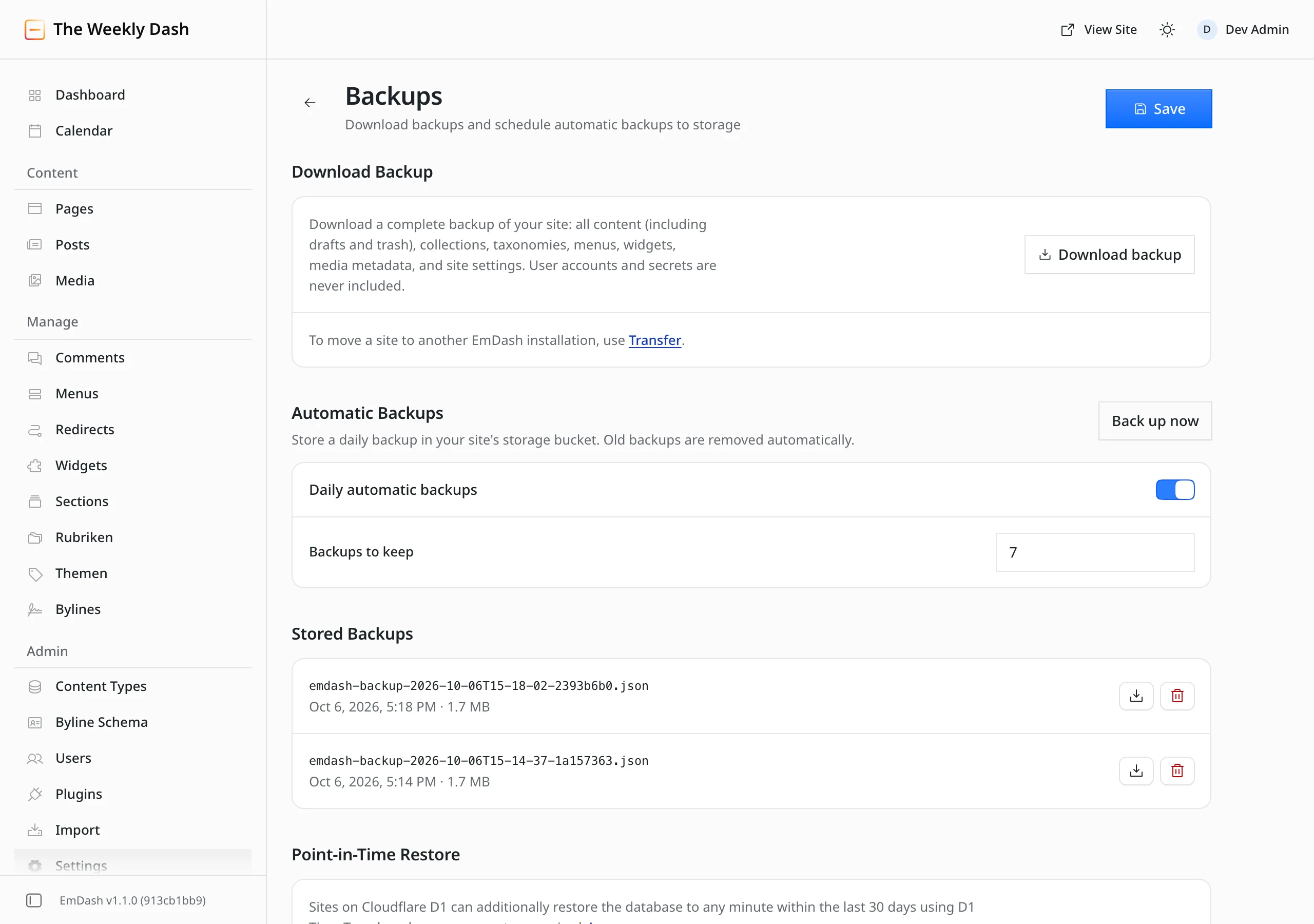Open the Plugins admin page
This screenshot has width=1314, height=924.
tap(133, 795)
